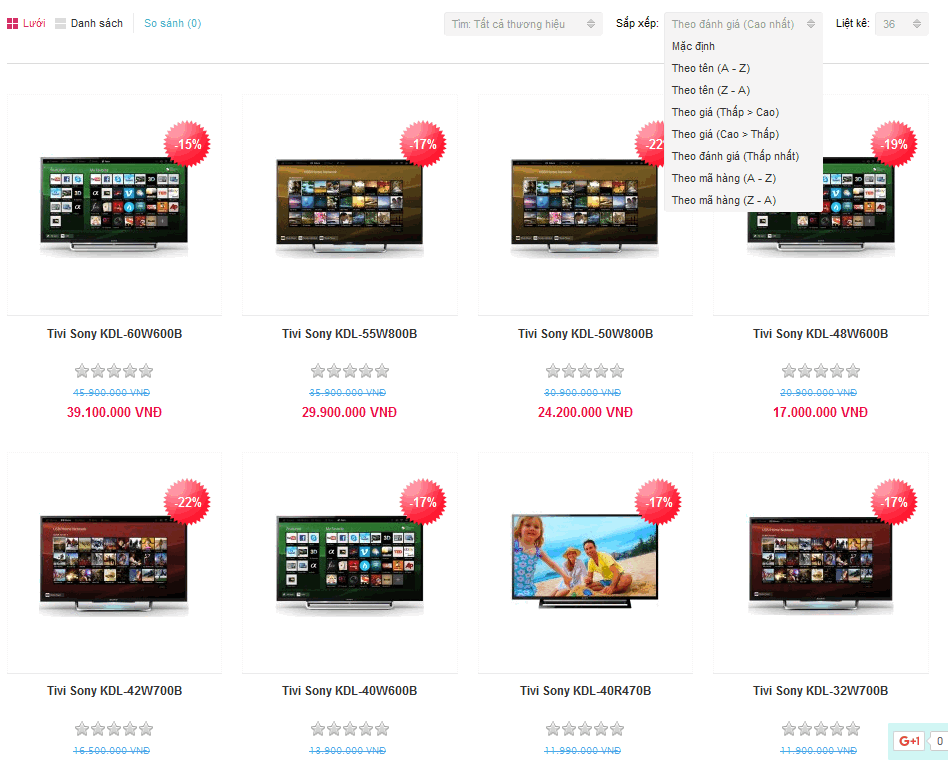Open So sánh (0) comparison link
Viewport: 948px width, 760px height.
pyautogui.click(x=172, y=24)
